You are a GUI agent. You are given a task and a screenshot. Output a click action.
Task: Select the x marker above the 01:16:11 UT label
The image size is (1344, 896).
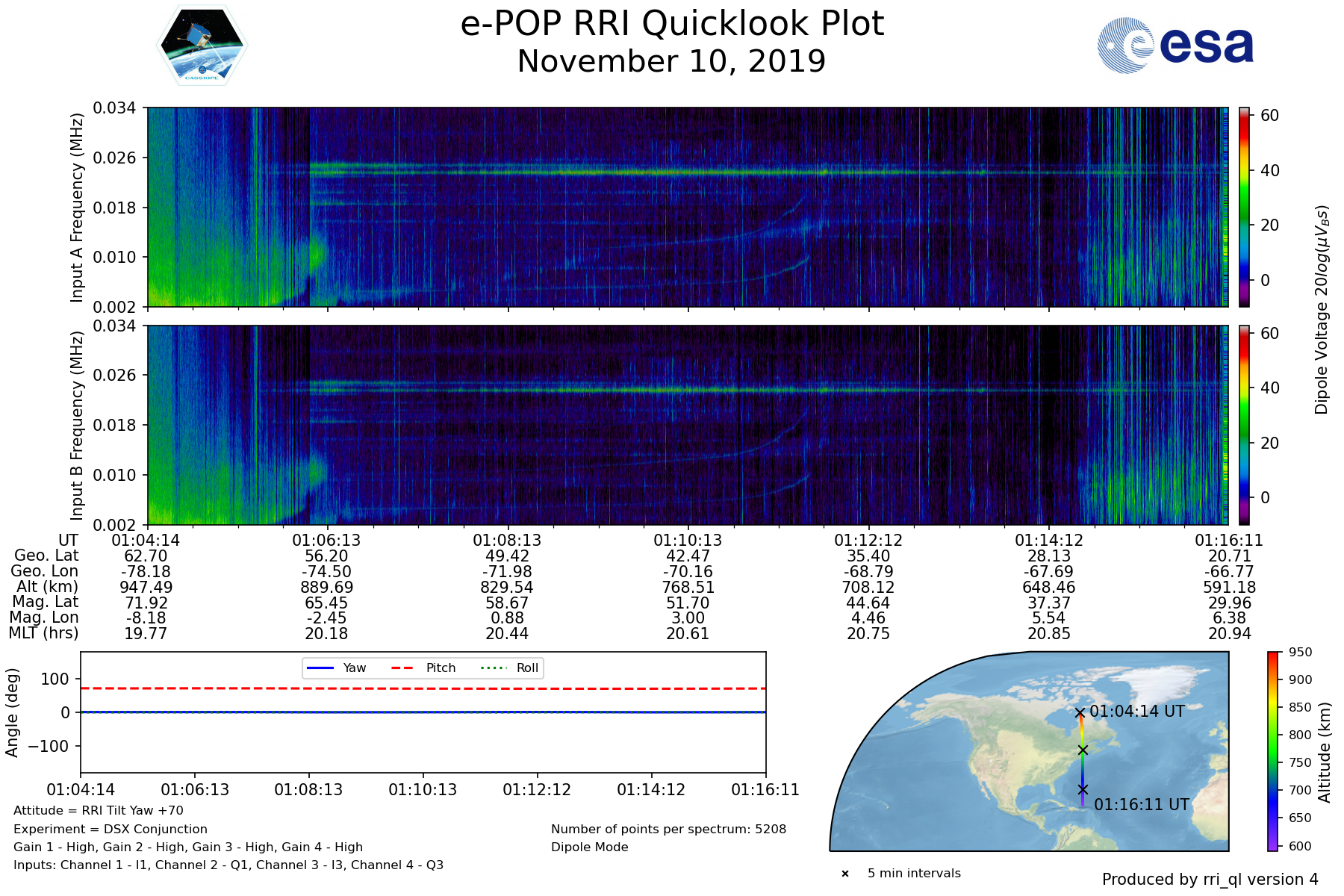coord(1083,789)
